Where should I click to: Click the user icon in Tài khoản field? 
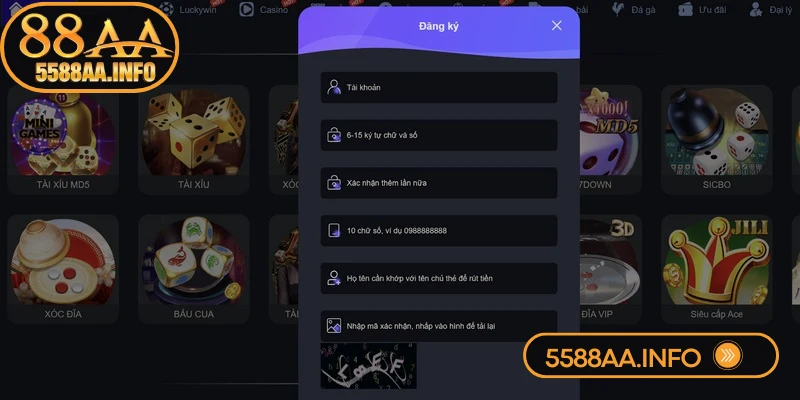point(334,87)
